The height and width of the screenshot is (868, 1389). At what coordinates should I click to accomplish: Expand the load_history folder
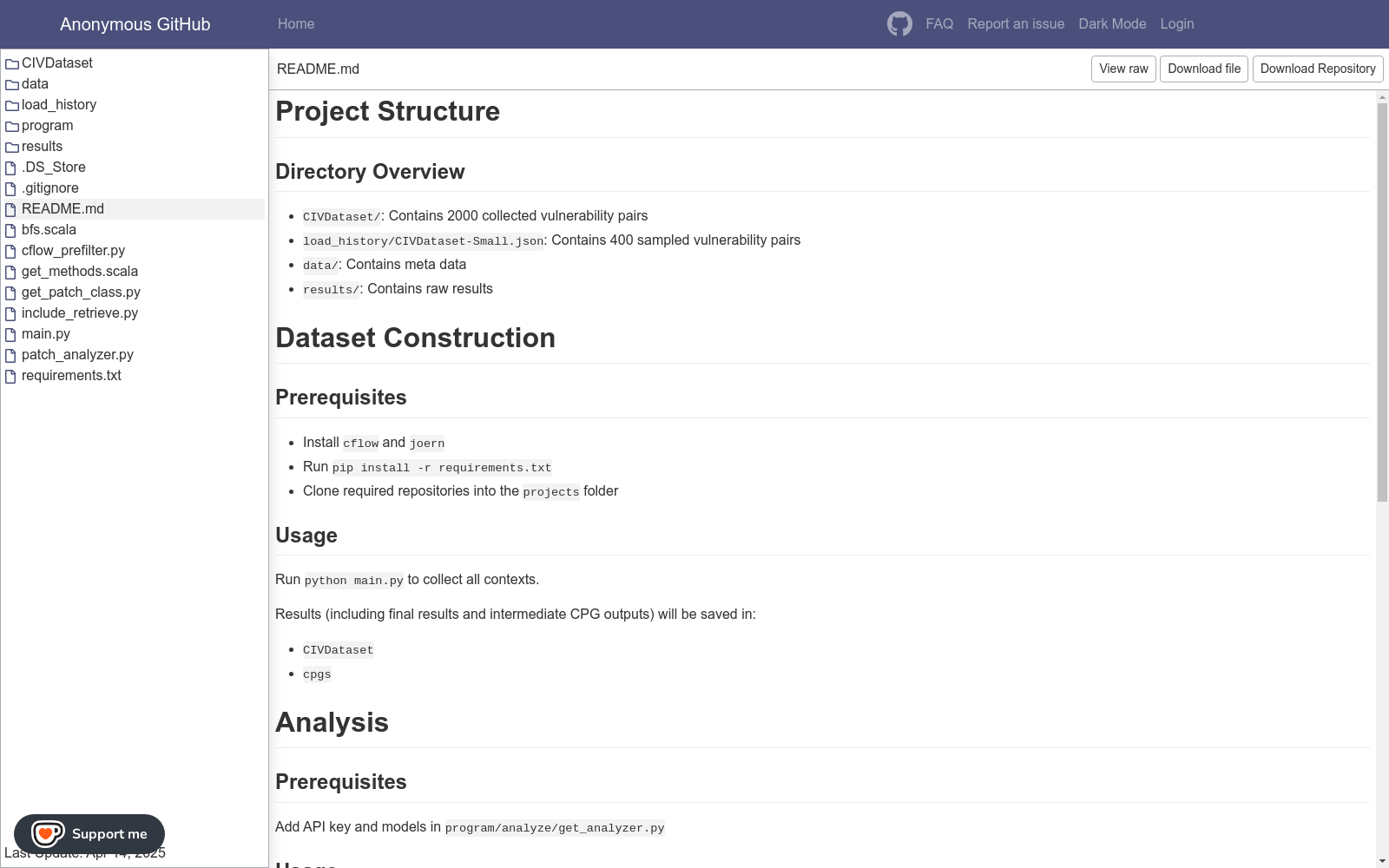[x=59, y=104]
